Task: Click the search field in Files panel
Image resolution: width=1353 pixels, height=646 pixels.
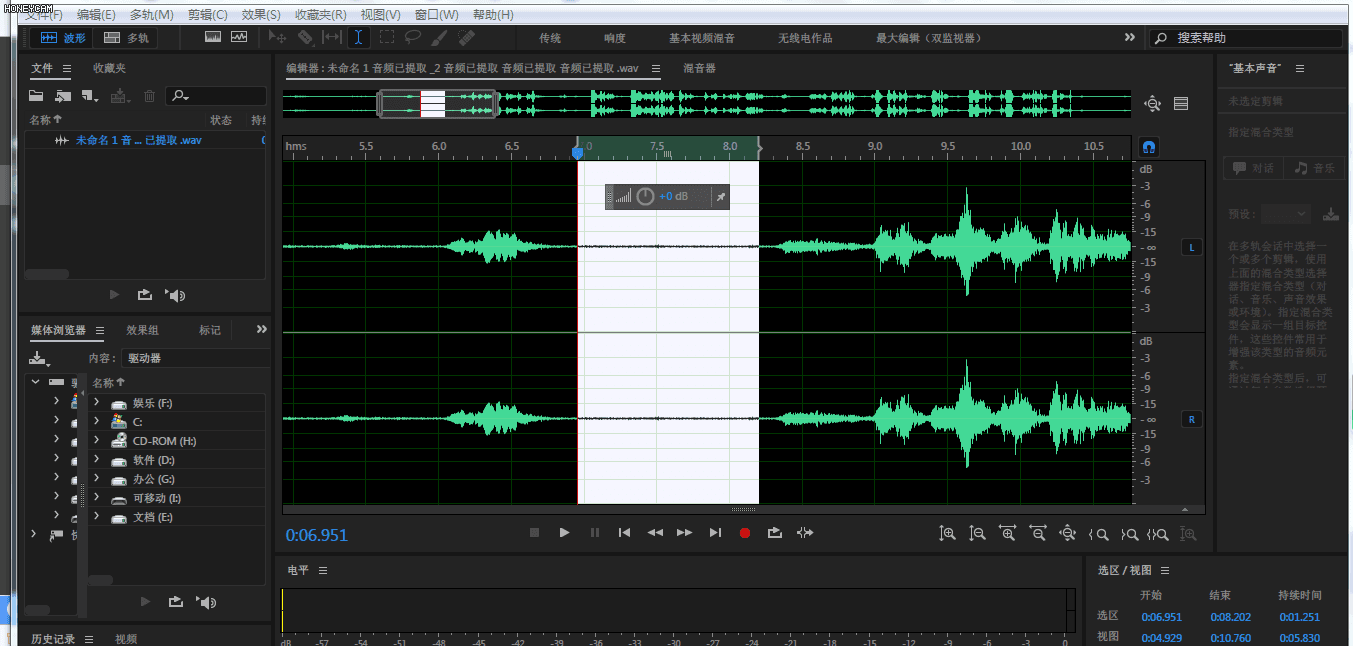Action: click(216, 96)
